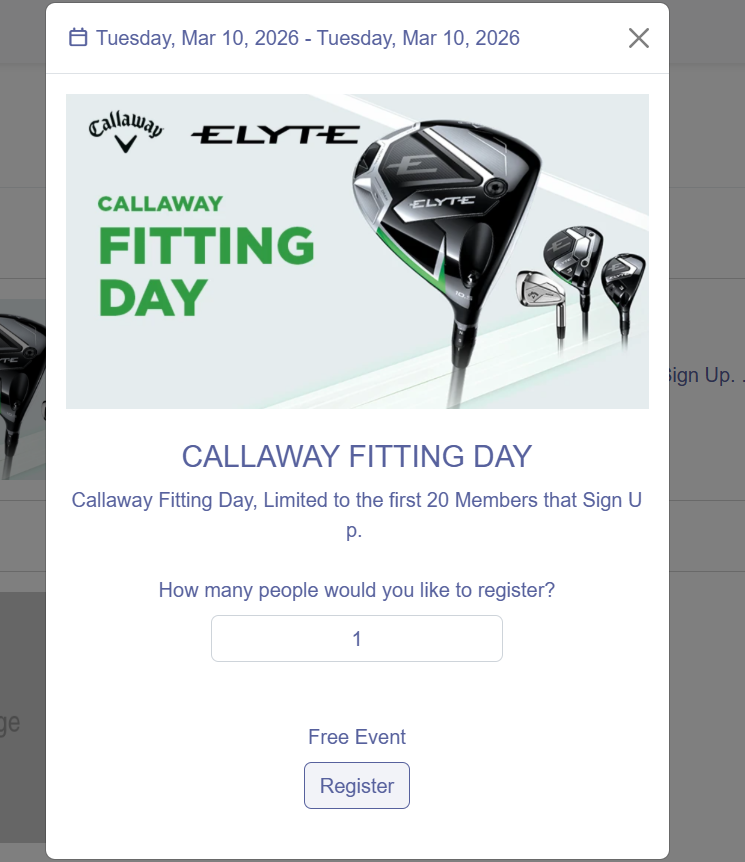Close the event registration dialog

pyautogui.click(x=638, y=38)
